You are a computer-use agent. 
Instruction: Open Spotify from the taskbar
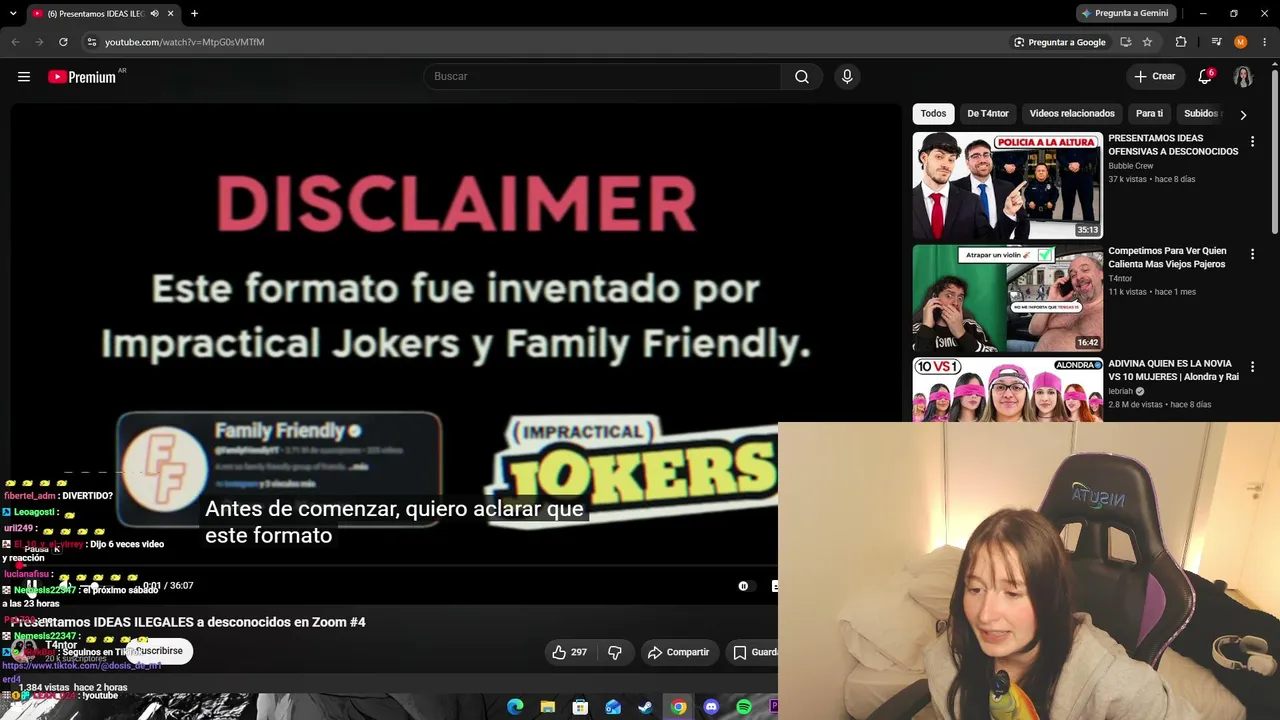pos(744,707)
